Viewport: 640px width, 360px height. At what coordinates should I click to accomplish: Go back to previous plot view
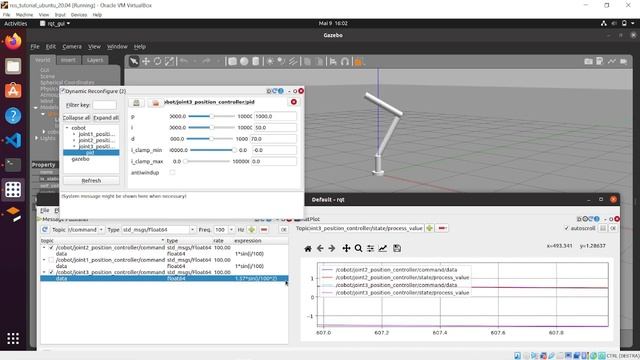[x=320, y=248]
